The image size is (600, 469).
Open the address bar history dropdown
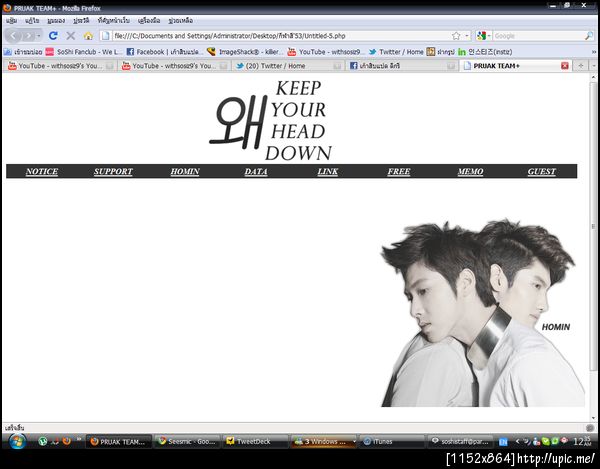[x=467, y=36]
